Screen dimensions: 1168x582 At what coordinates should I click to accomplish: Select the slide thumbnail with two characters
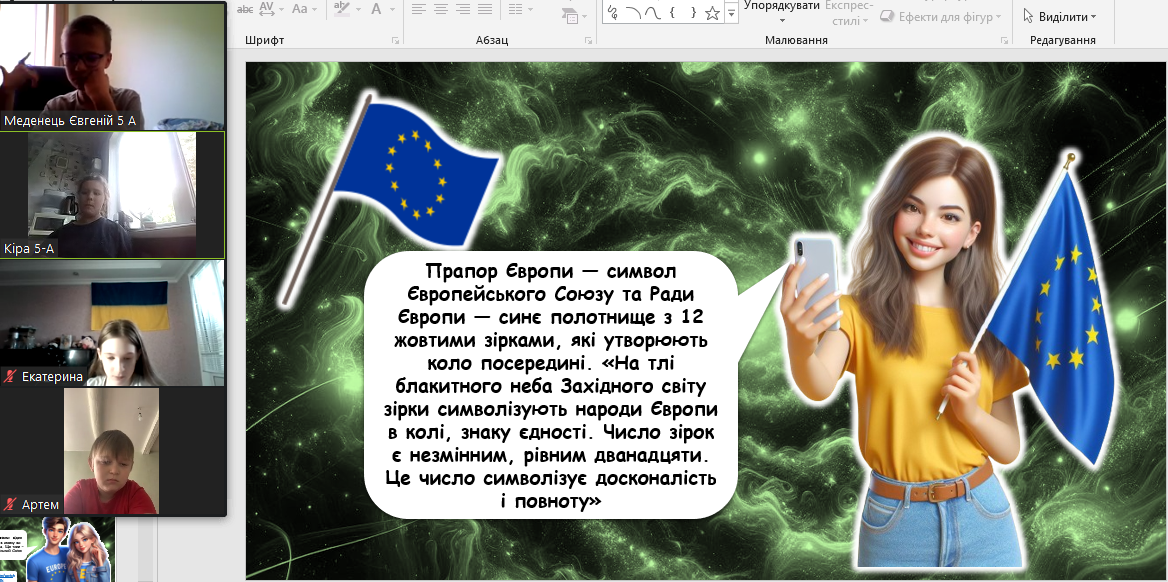56,549
